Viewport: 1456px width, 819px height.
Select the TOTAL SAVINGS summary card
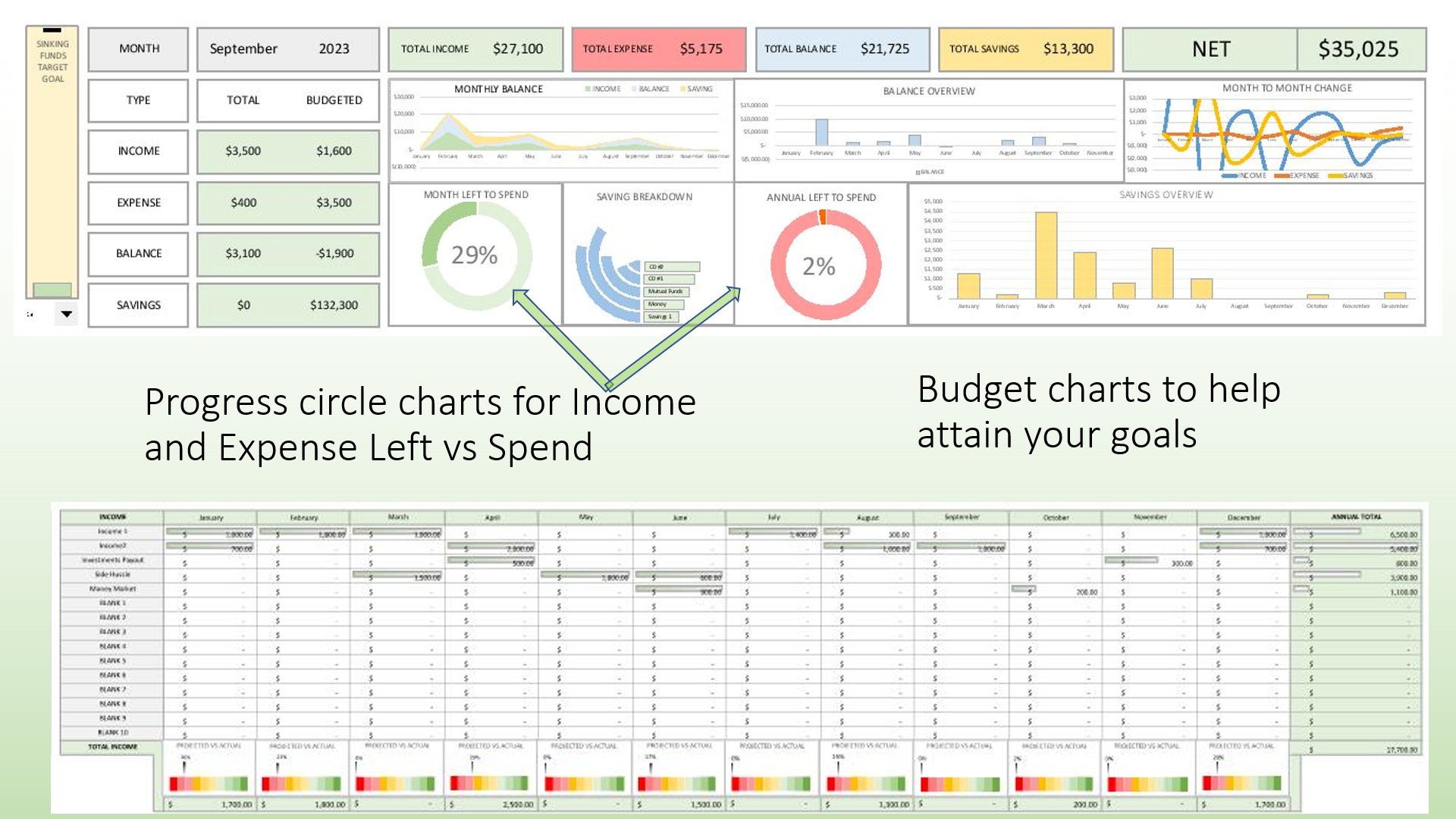(1025, 49)
